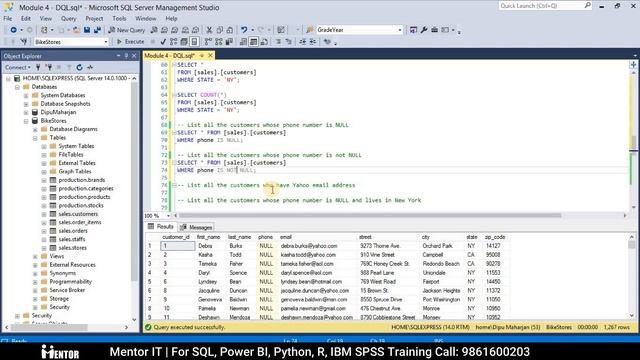Select the sales.orders table
Image resolution: width=640 pixels, height=360 pixels.
(x=73, y=231)
